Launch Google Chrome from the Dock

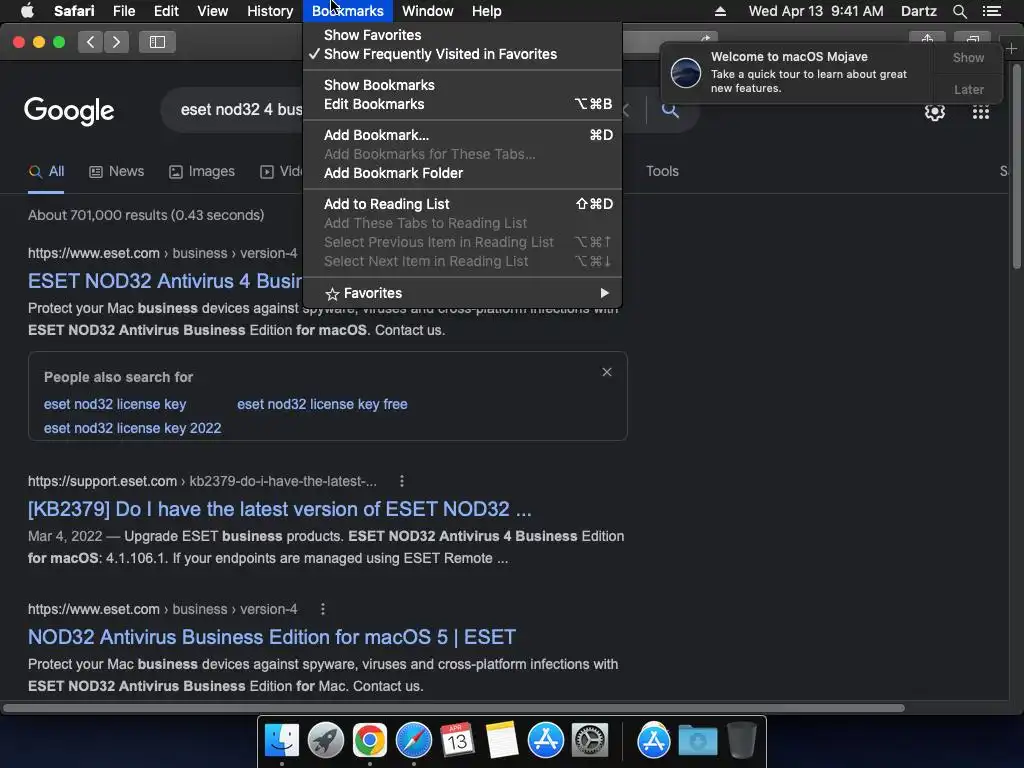(370, 740)
